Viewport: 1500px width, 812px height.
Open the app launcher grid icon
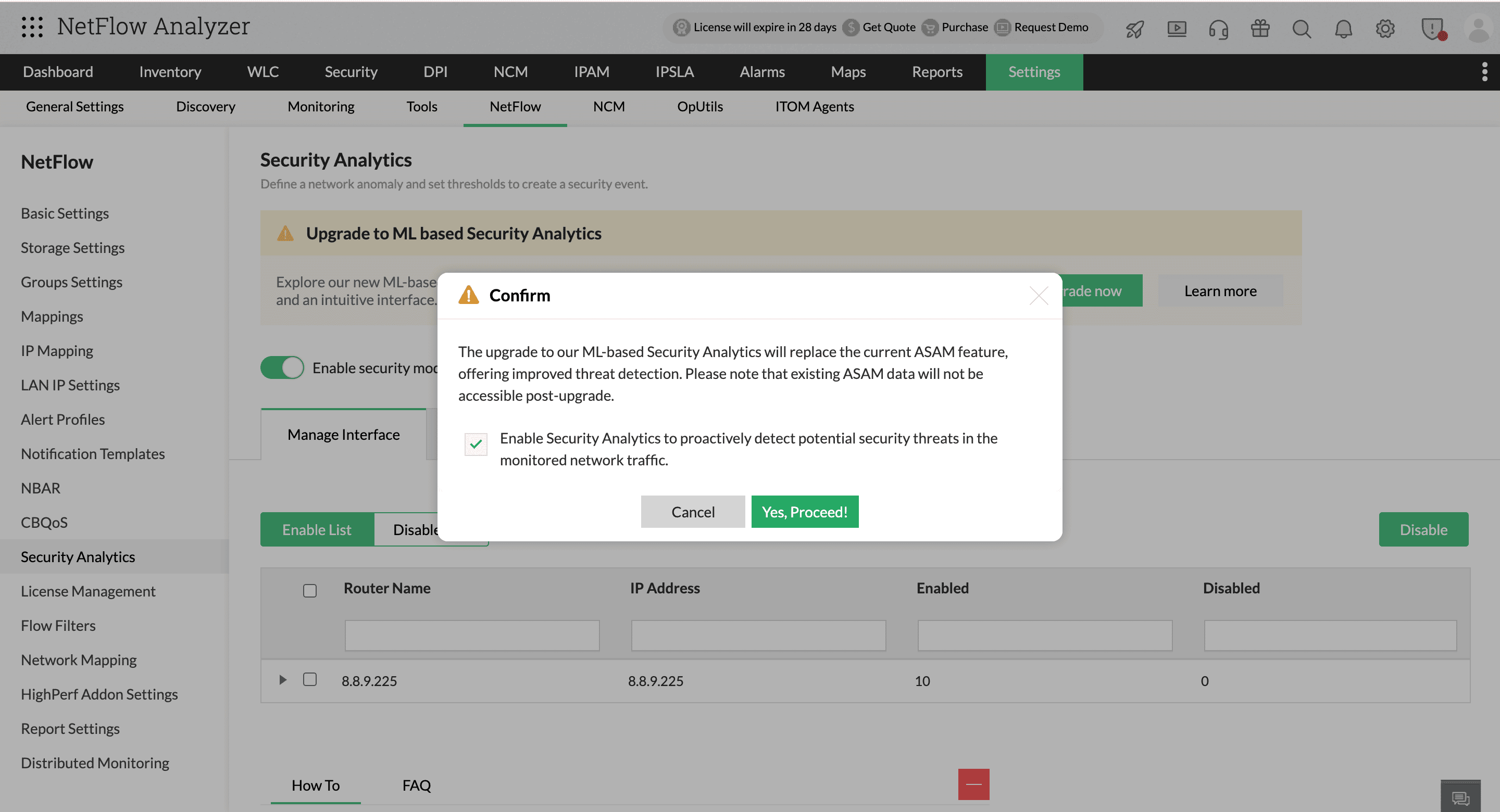[x=32, y=27]
